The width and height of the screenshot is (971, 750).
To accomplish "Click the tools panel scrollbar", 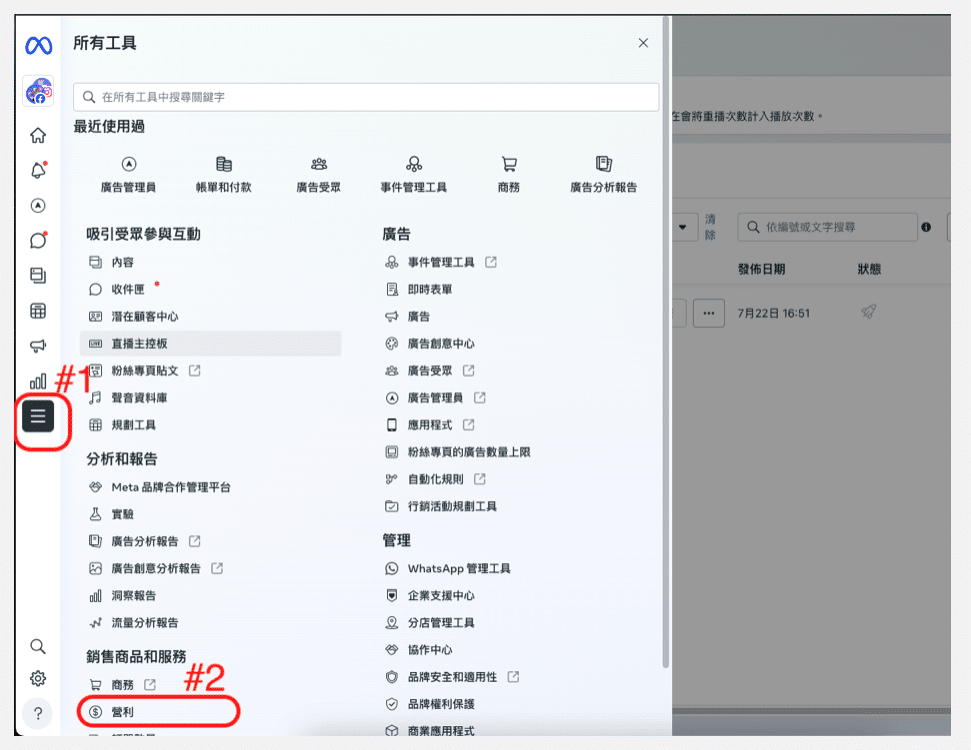I will pyautogui.click(x=666, y=342).
